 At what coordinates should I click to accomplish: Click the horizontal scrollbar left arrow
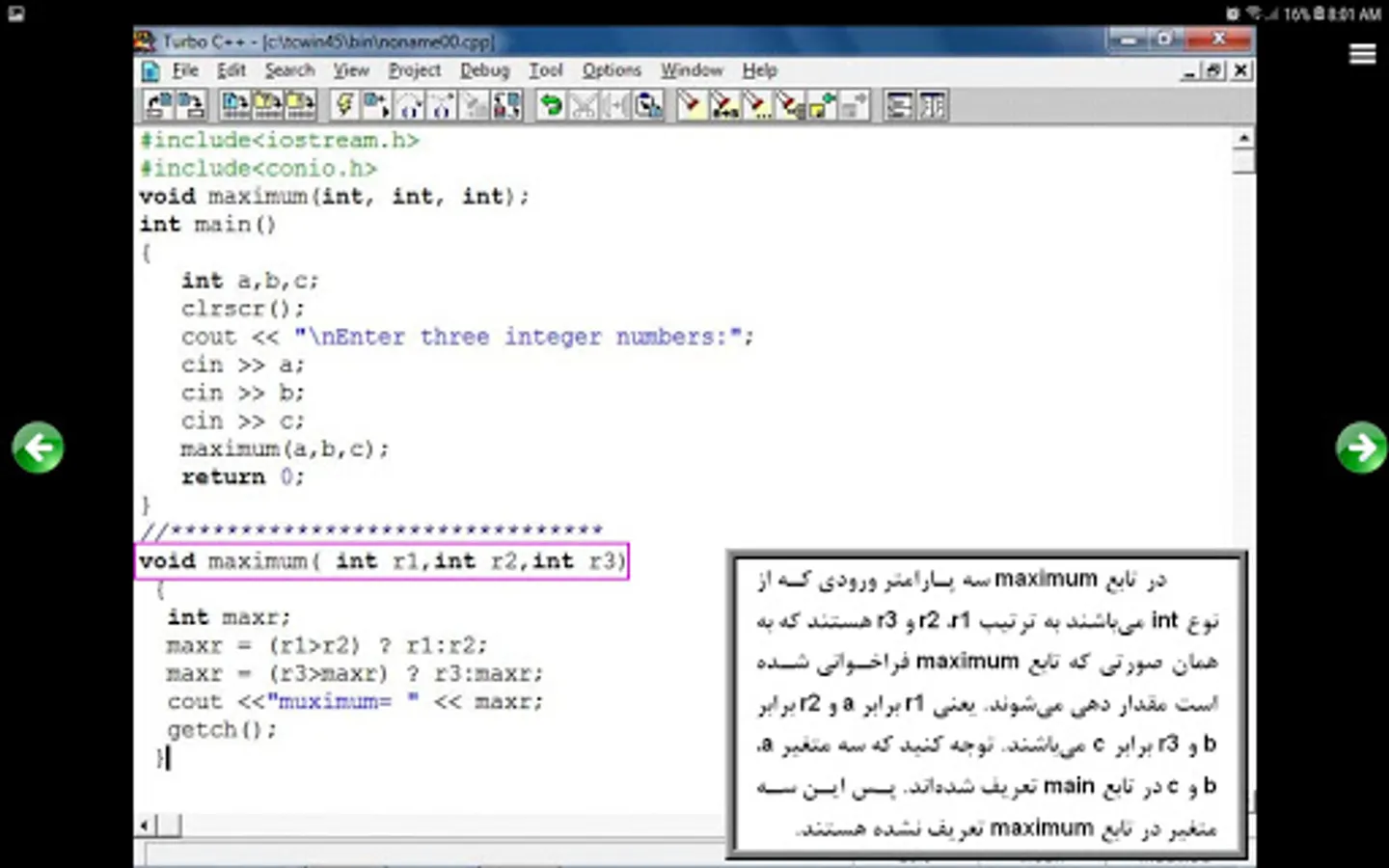point(146,826)
